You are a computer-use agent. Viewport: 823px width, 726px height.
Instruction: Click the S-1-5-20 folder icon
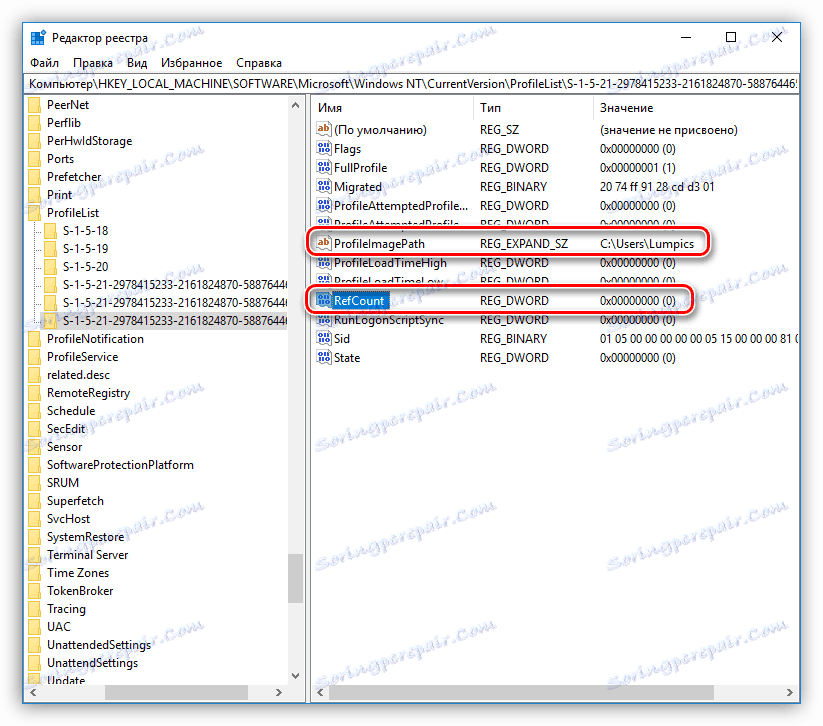50,267
